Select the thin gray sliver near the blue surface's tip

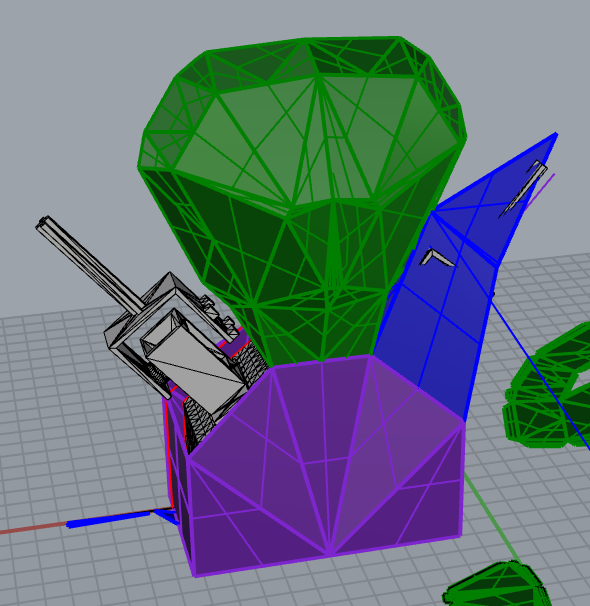click(x=524, y=189)
